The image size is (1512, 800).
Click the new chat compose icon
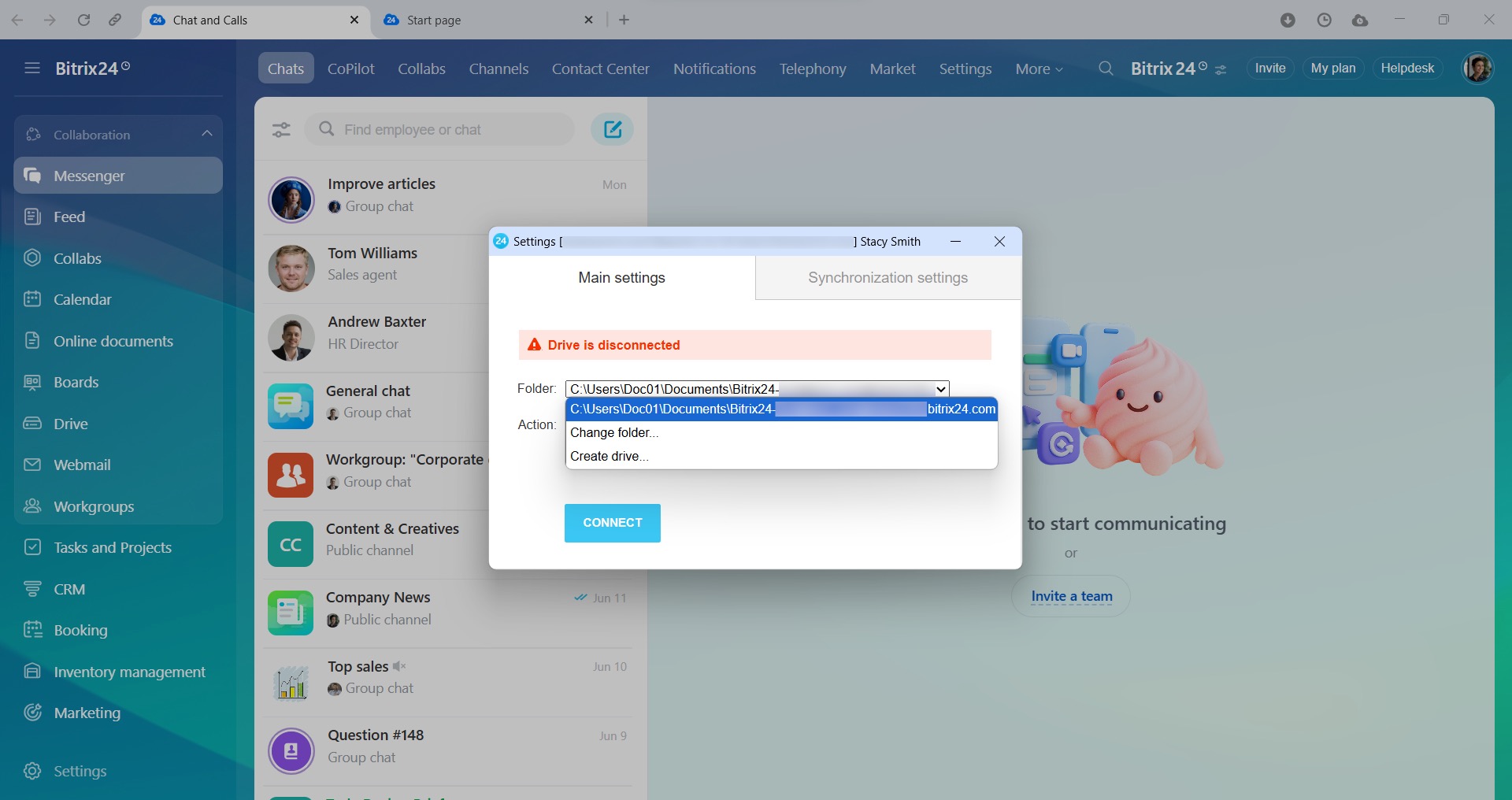pos(612,129)
